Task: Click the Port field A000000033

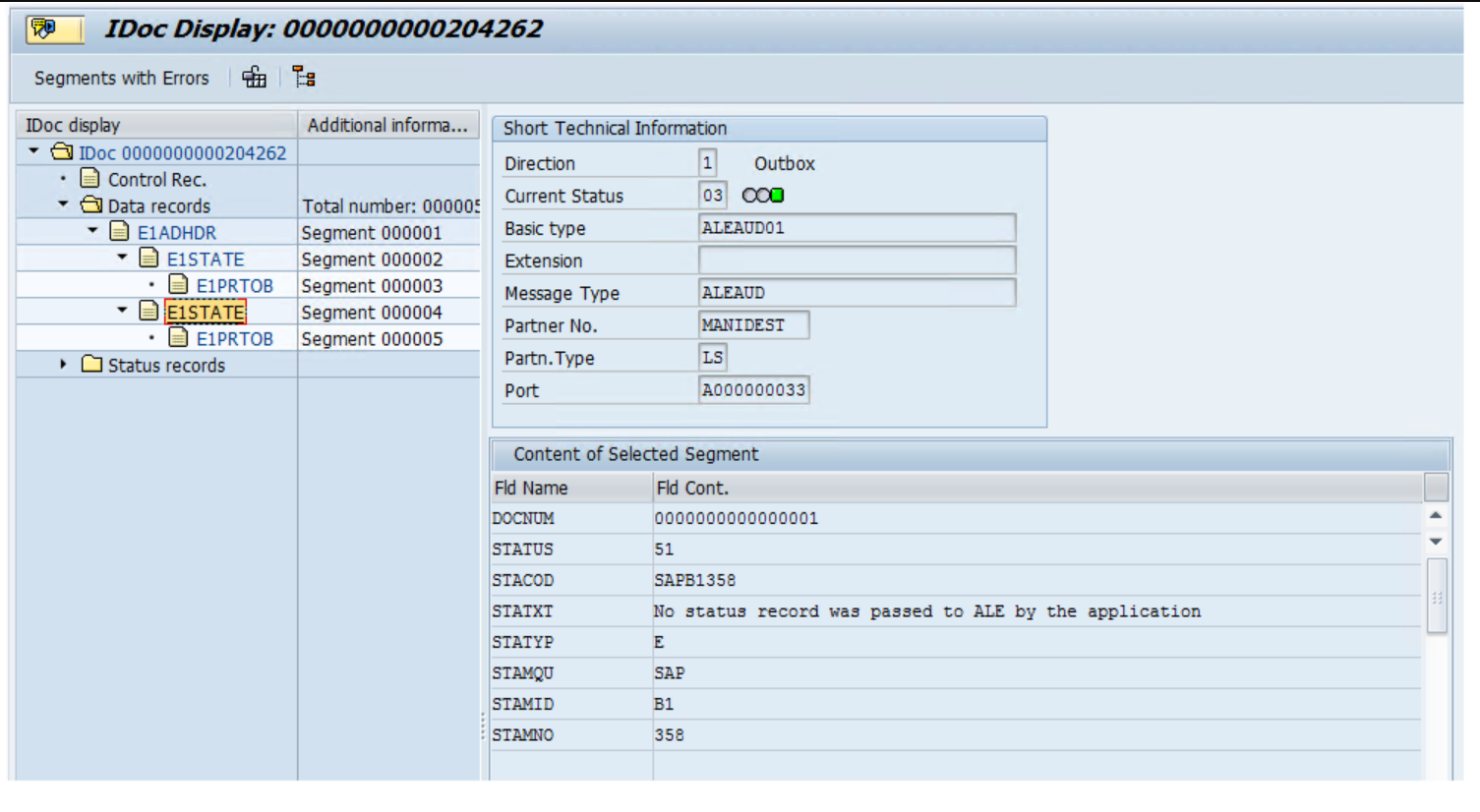Action: tap(753, 390)
